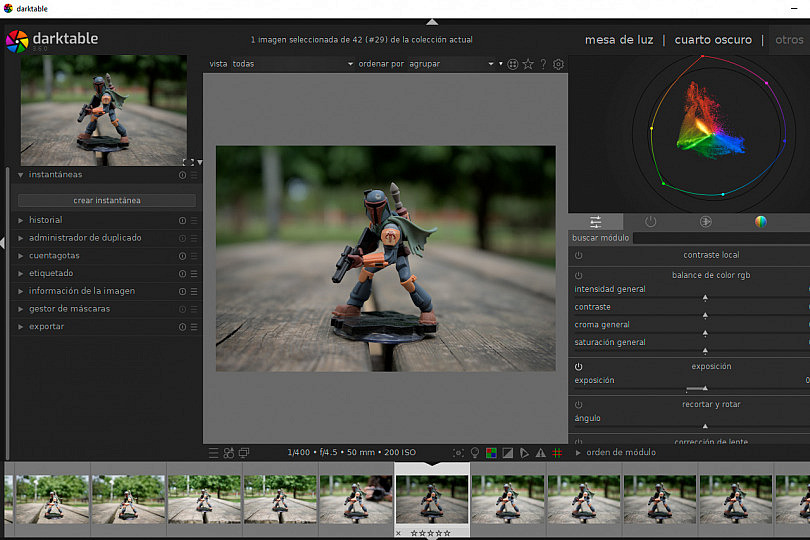This screenshot has width=810, height=540.
Task: Switch to mesa de luz view
Action: [x=619, y=40]
